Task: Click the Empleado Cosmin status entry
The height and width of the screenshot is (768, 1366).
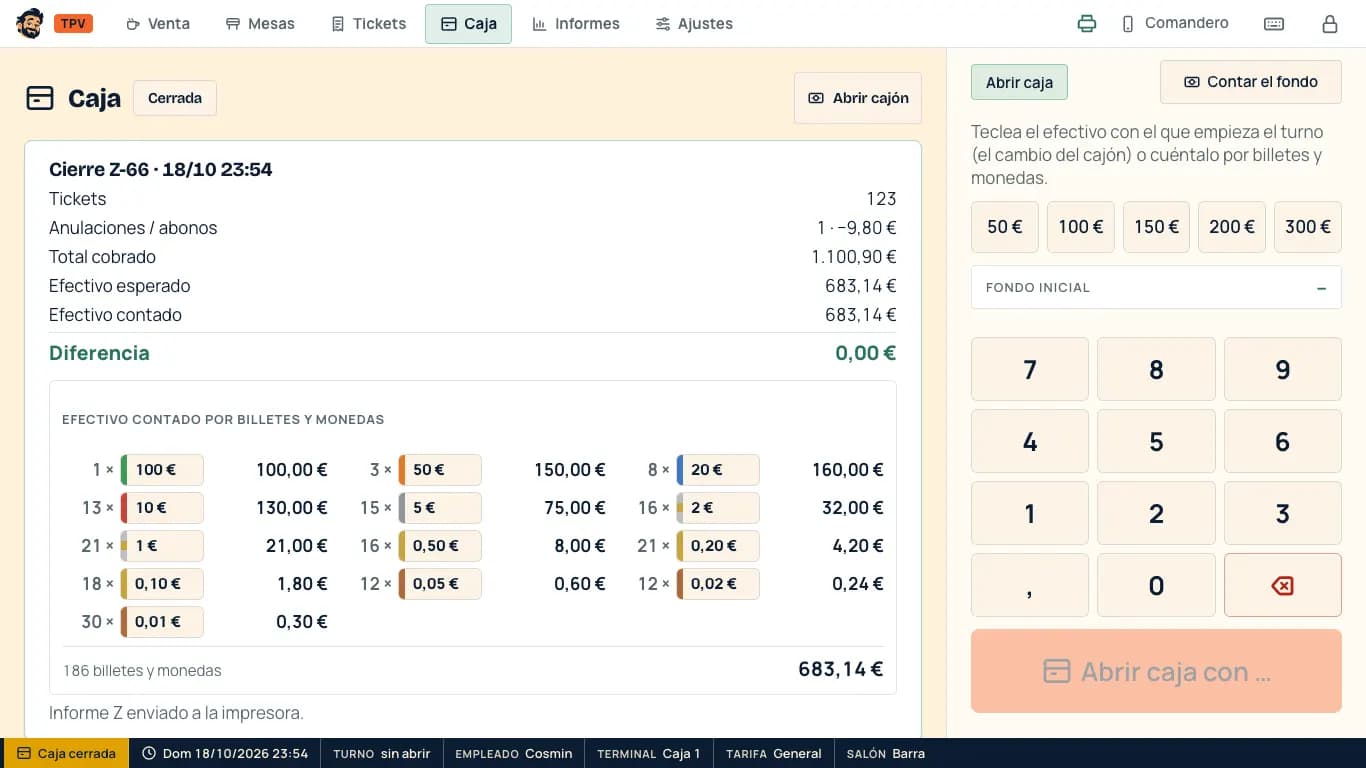Action: (513, 753)
